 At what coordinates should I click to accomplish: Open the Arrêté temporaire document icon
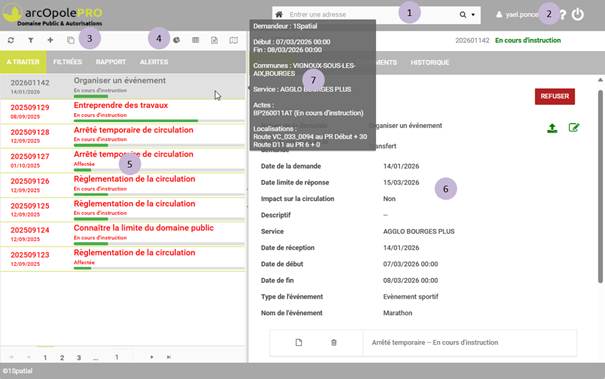299,342
